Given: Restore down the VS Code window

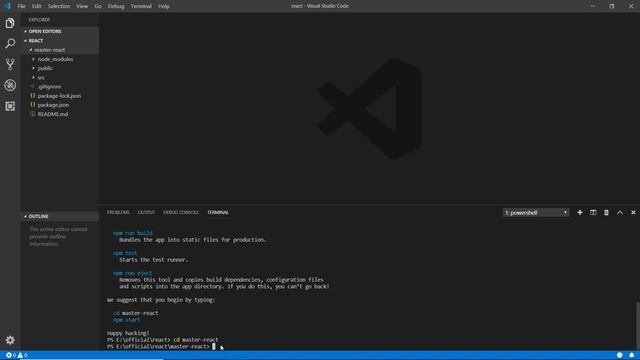Looking at the screenshot, I should click(611, 6).
